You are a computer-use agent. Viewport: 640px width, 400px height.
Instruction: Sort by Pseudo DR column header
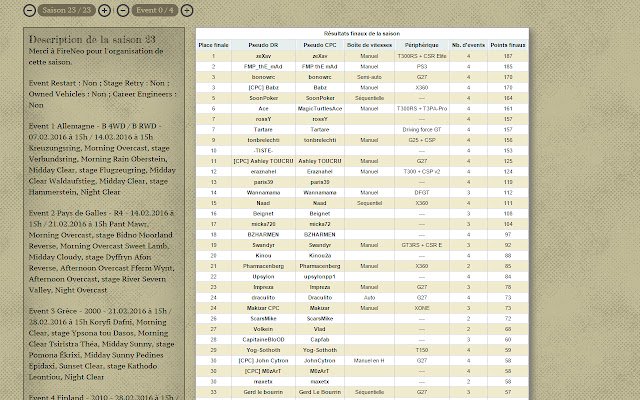click(x=263, y=45)
